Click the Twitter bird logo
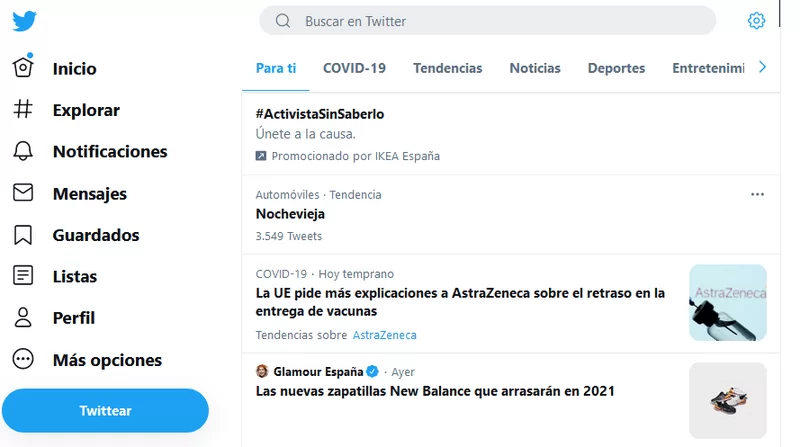 24,21
